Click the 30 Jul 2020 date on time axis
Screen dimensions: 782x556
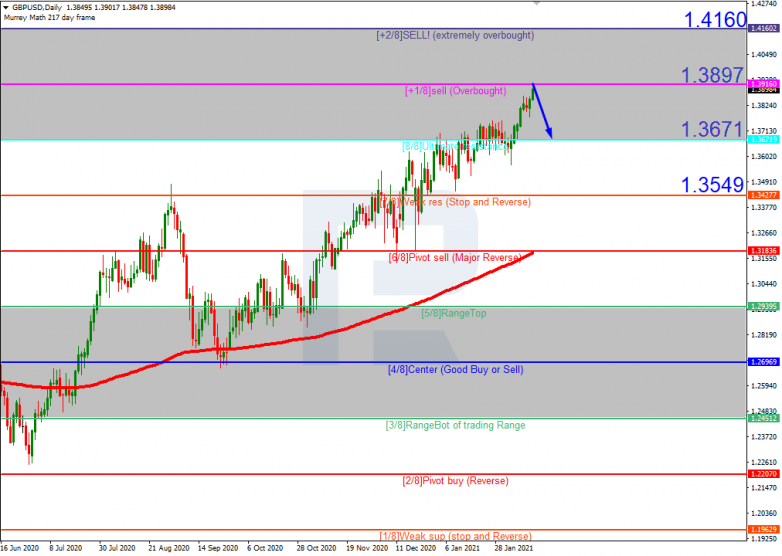tap(117, 548)
